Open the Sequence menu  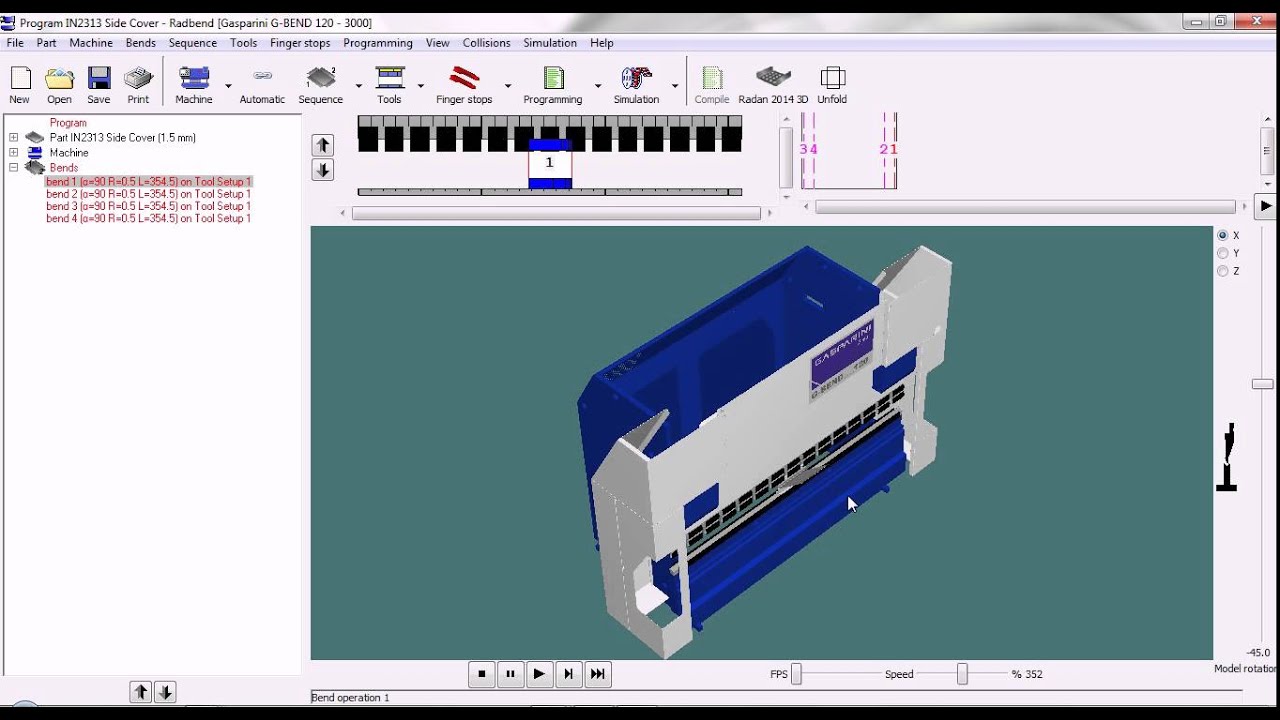click(192, 43)
